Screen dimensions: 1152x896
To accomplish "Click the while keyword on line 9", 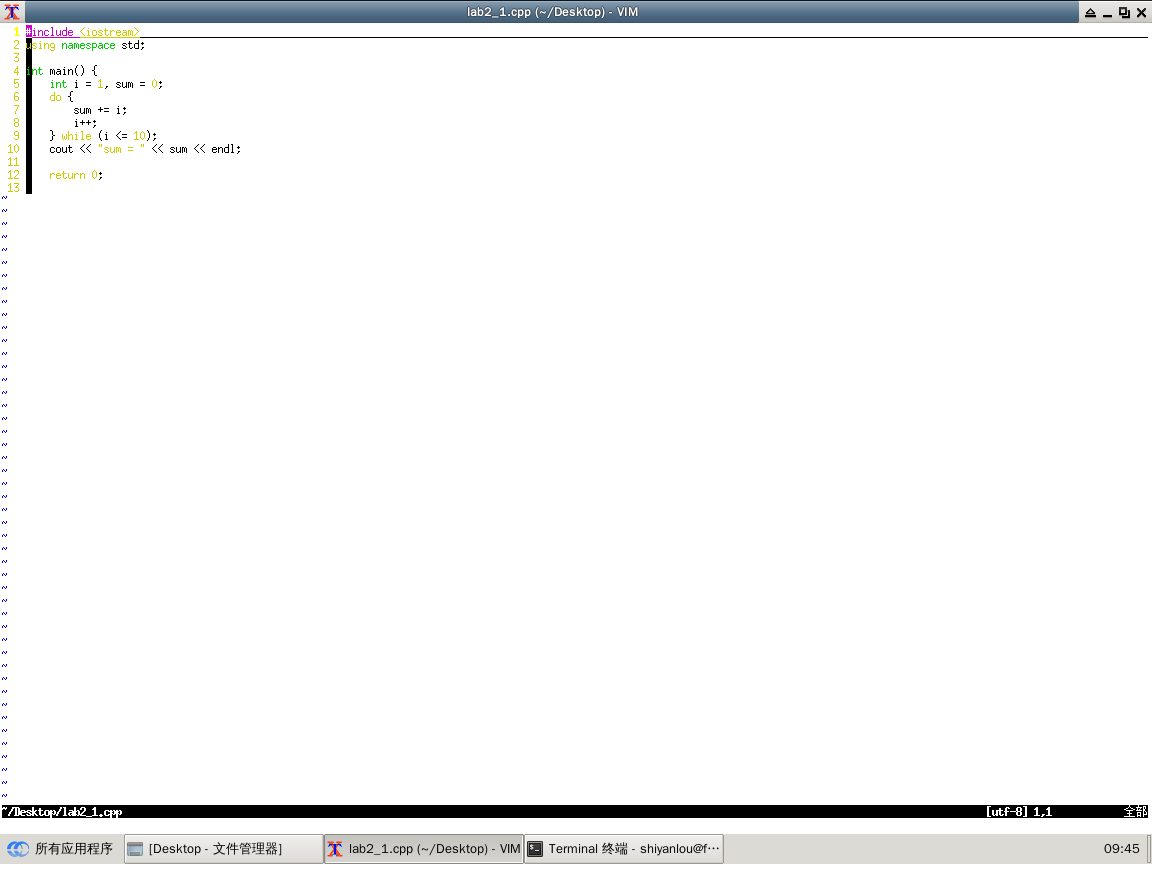I will tap(76, 136).
